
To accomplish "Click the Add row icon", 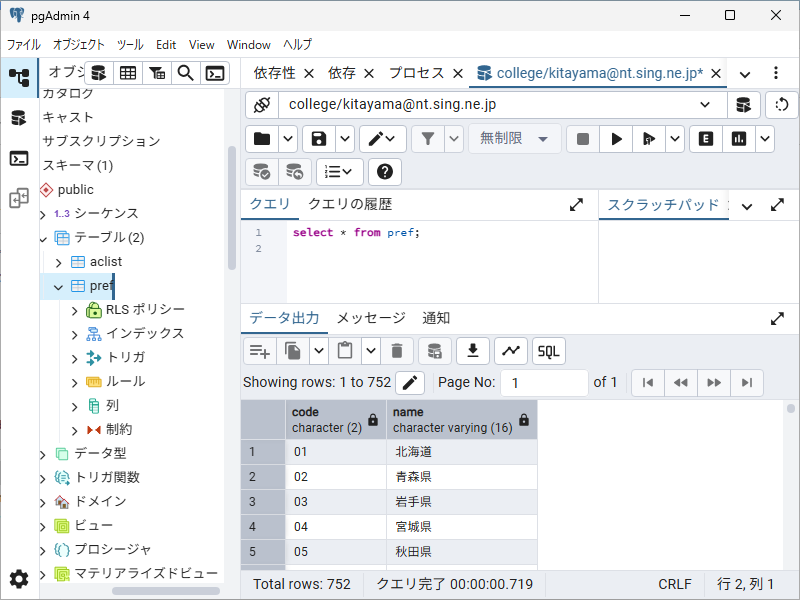I will [260, 351].
